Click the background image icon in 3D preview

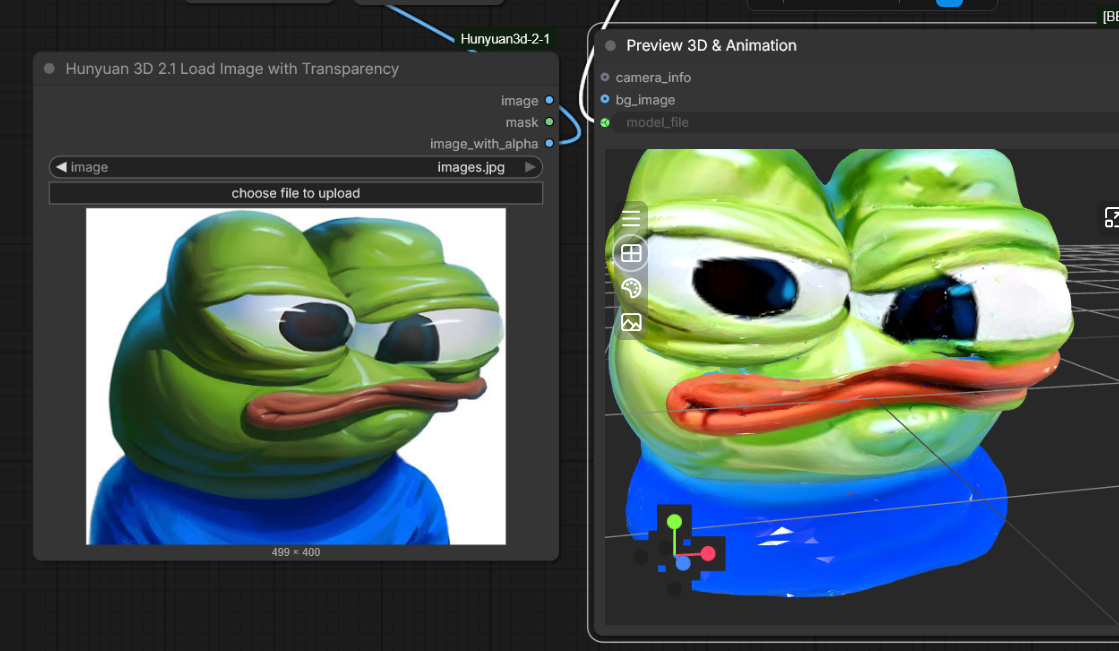click(631, 323)
